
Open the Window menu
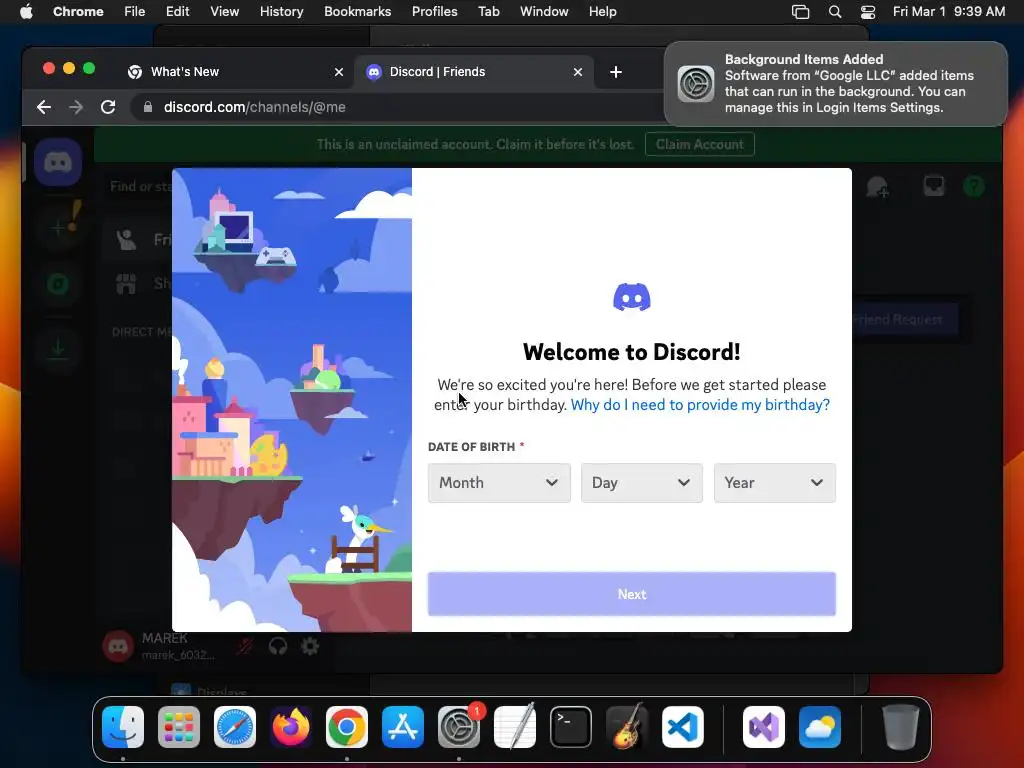pos(544,12)
